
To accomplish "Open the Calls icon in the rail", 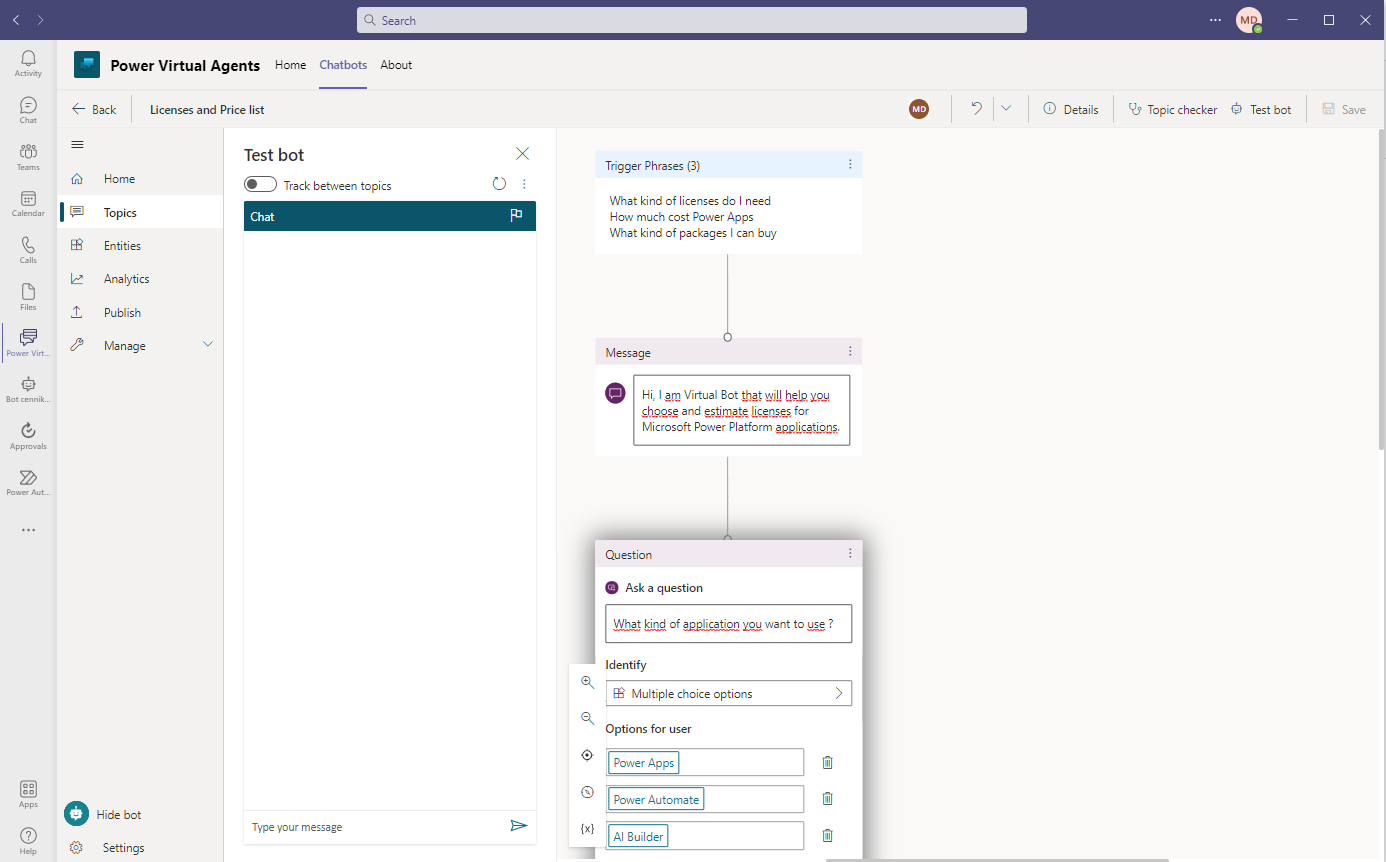I will pyautogui.click(x=28, y=250).
